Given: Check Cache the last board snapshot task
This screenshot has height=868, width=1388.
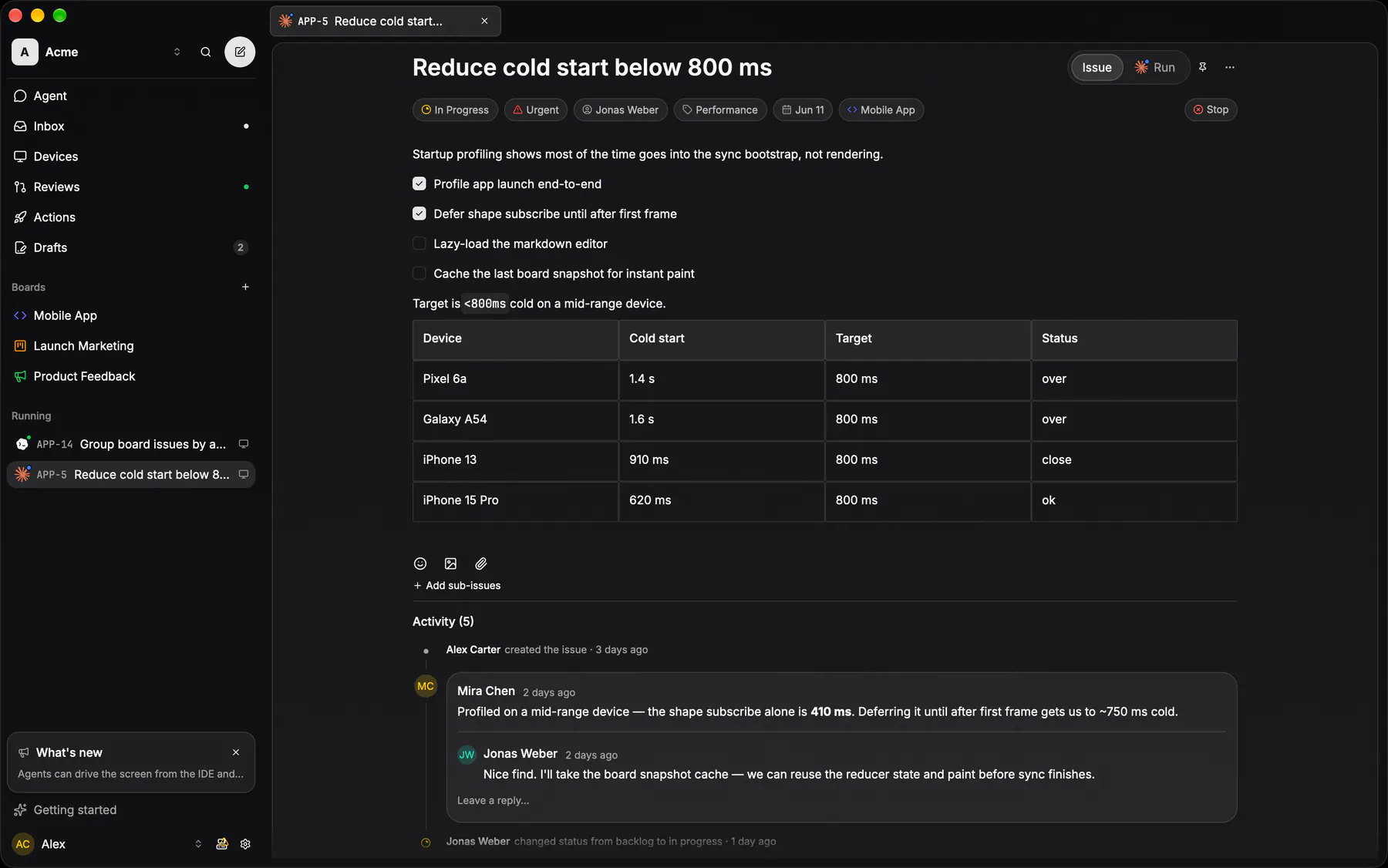Looking at the screenshot, I should point(419,274).
